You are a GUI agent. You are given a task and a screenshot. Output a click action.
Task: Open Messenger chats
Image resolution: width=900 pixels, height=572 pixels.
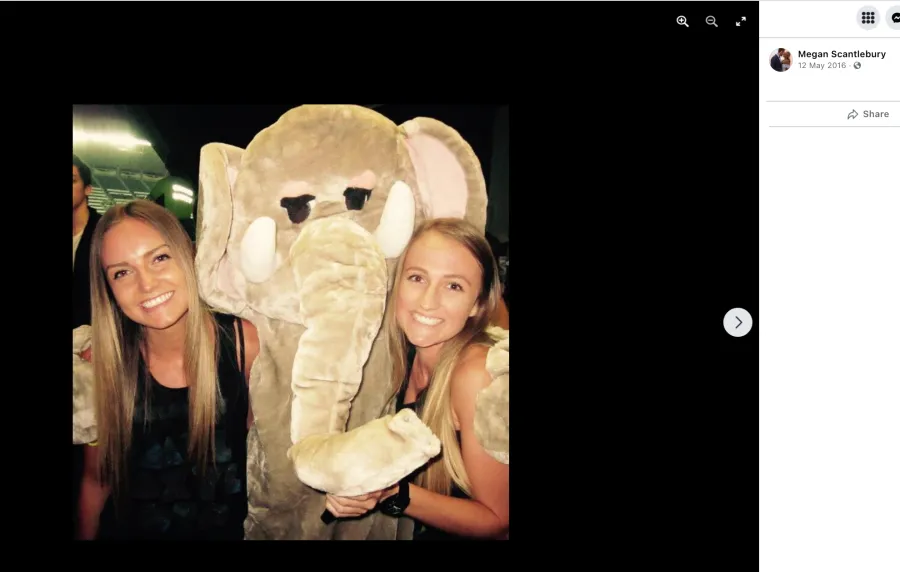(x=894, y=18)
